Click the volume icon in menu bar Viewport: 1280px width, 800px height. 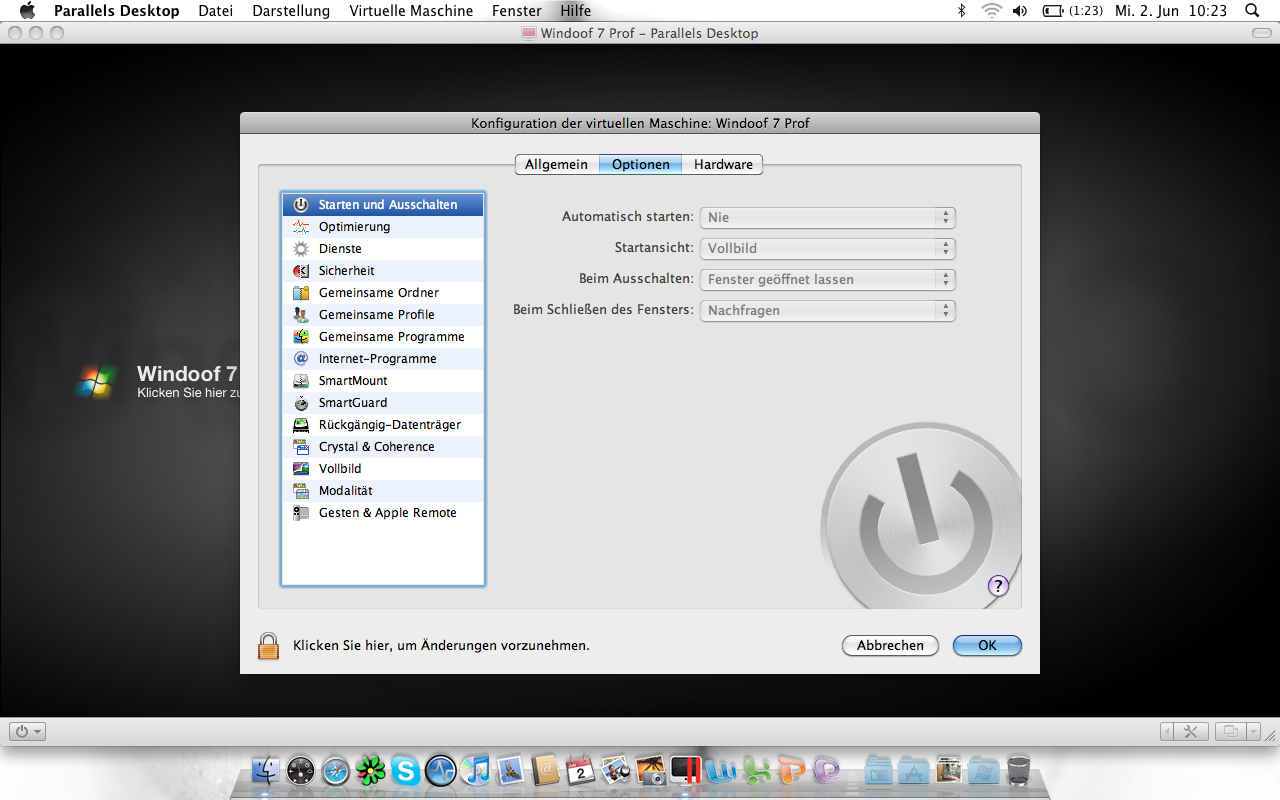pyautogui.click(x=1020, y=11)
